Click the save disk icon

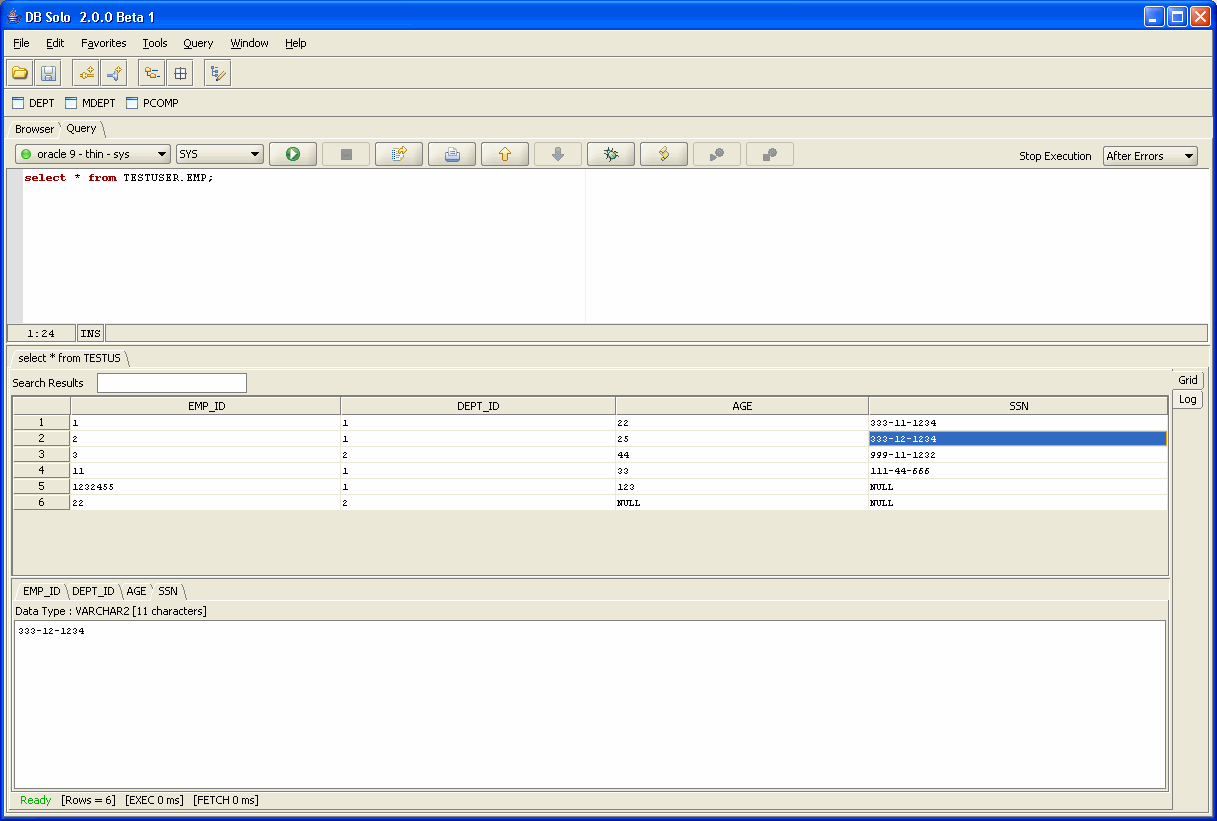tap(48, 73)
